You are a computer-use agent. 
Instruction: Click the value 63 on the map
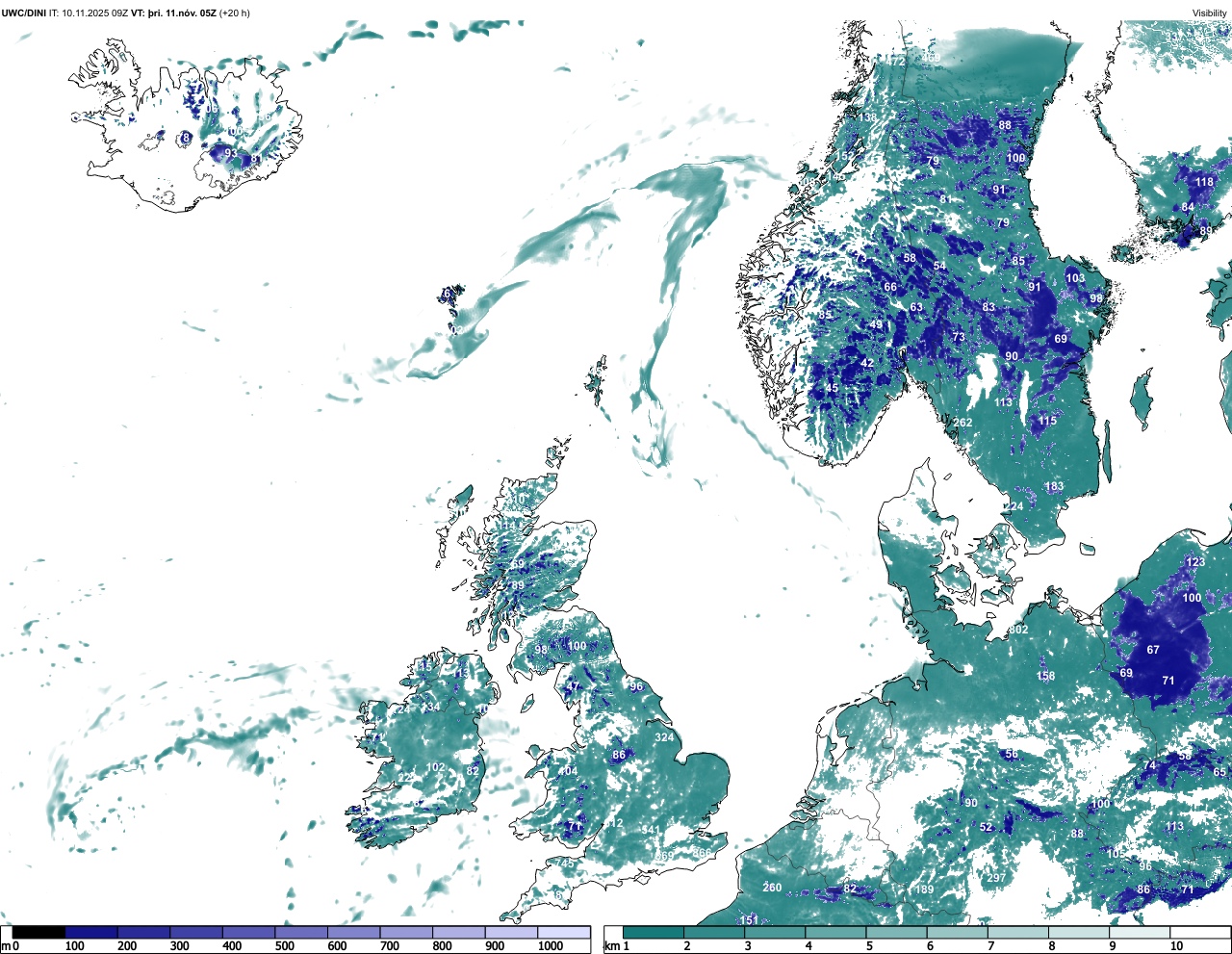click(916, 308)
